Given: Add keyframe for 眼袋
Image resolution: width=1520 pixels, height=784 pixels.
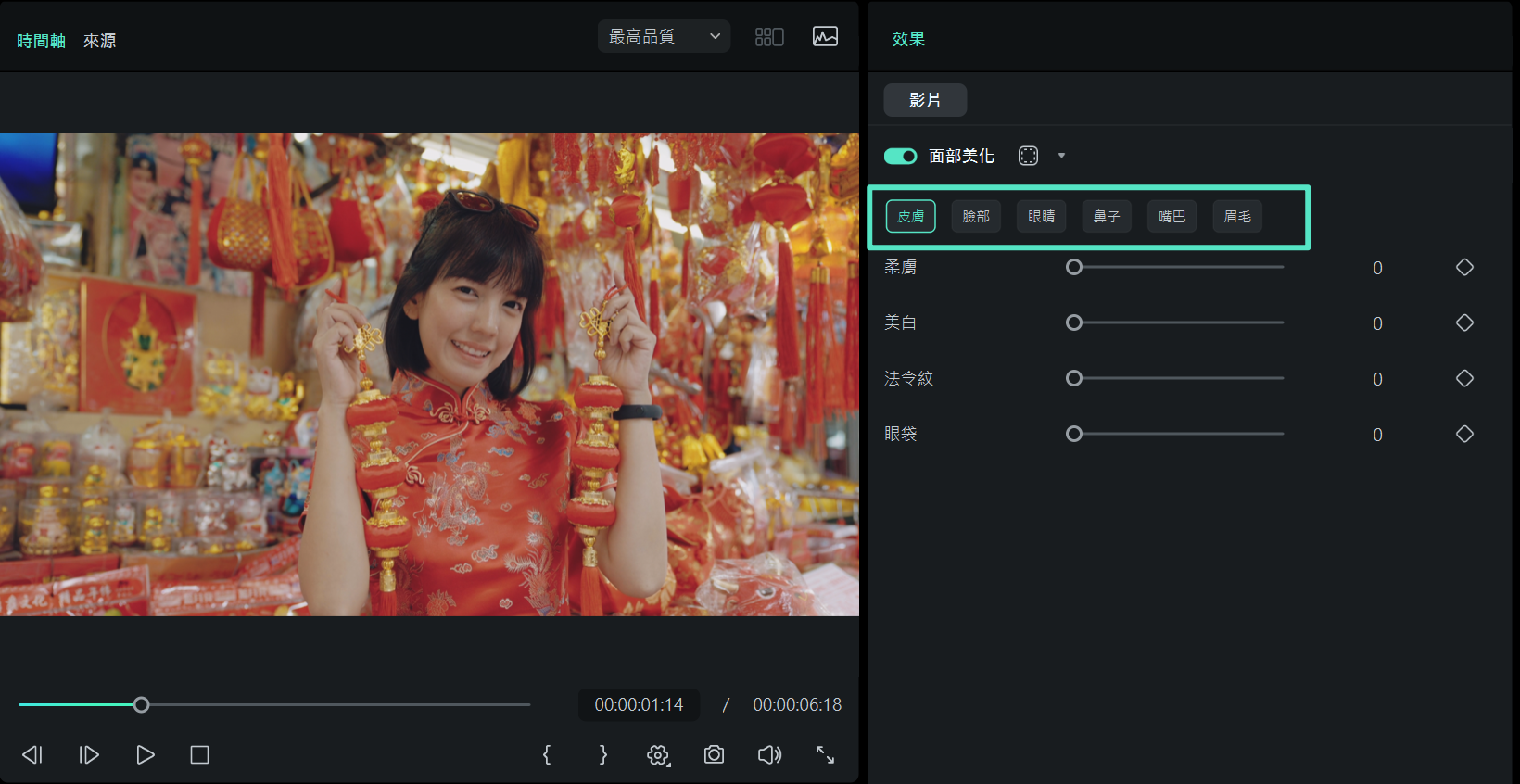Looking at the screenshot, I should [1464, 434].
